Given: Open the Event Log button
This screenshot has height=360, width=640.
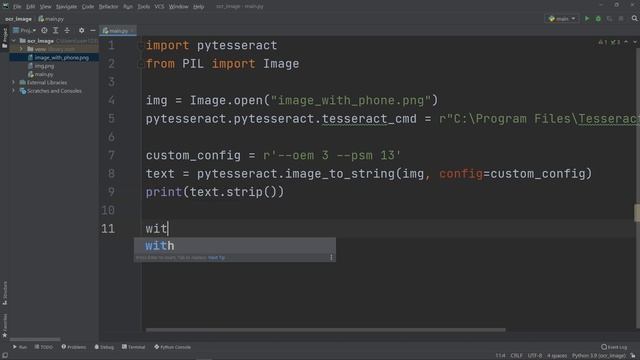Looking at the screenshot, I should point(614,347).
